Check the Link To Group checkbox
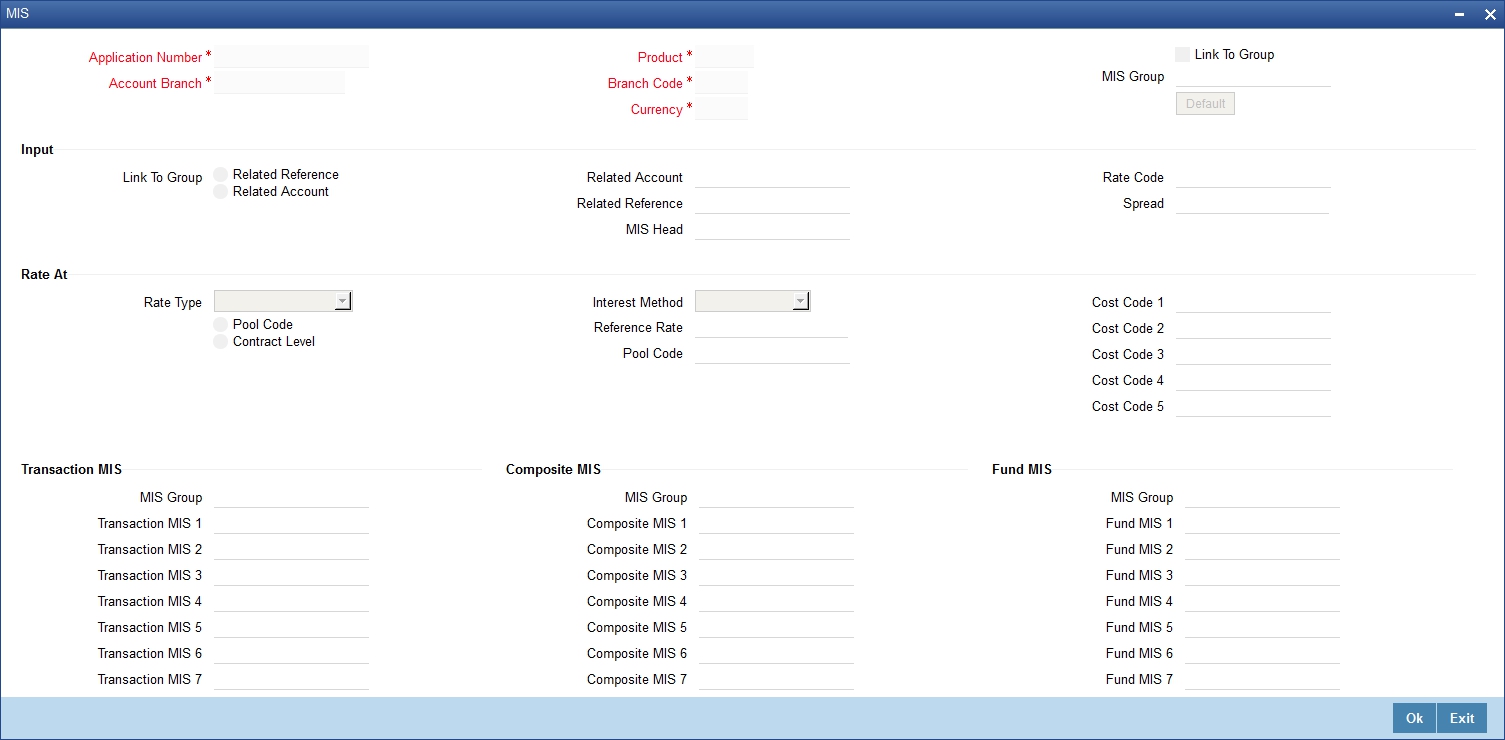This screenshot has height=740, width=1505. pos(1183,55)
